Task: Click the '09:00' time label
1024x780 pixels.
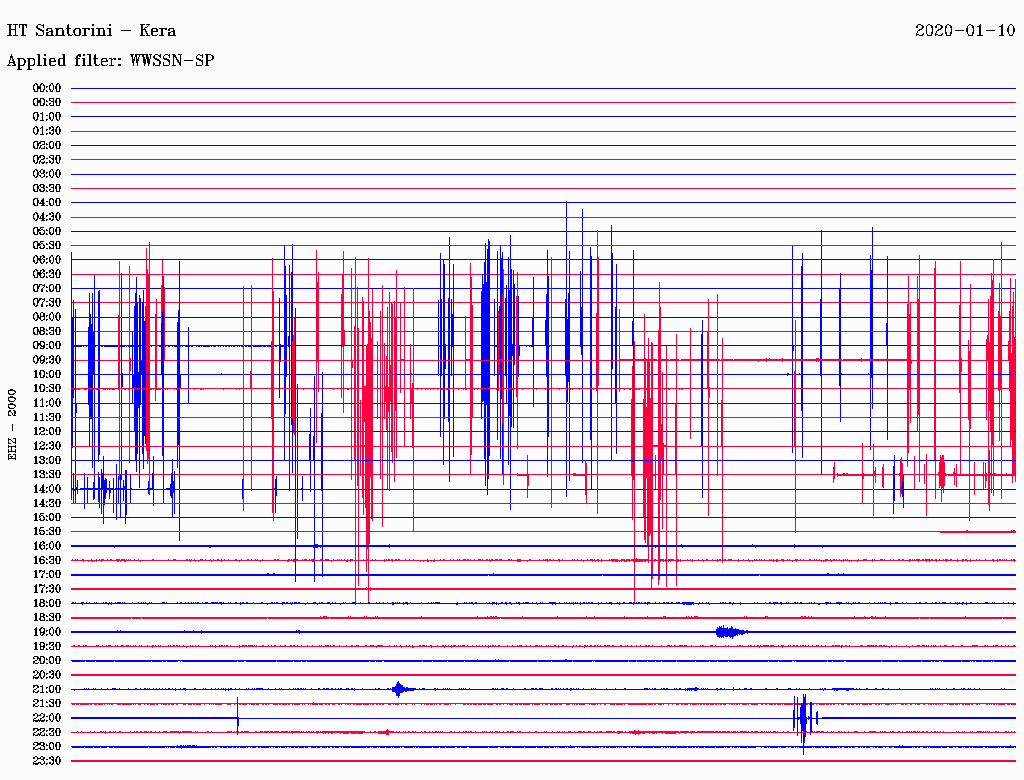Action: (47, 346)
